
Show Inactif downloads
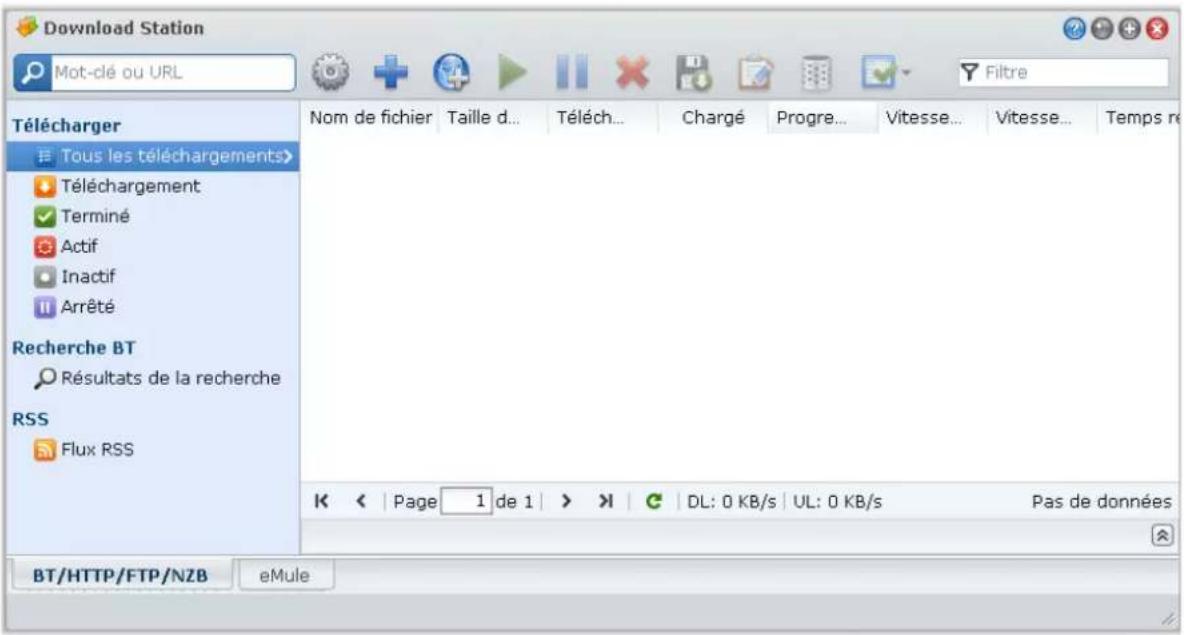[x=75, y=277]
